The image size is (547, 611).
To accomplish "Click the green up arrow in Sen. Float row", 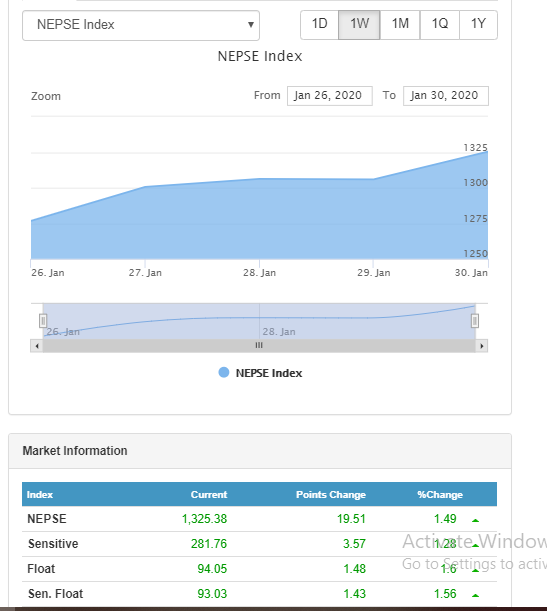I will [475, 595].
